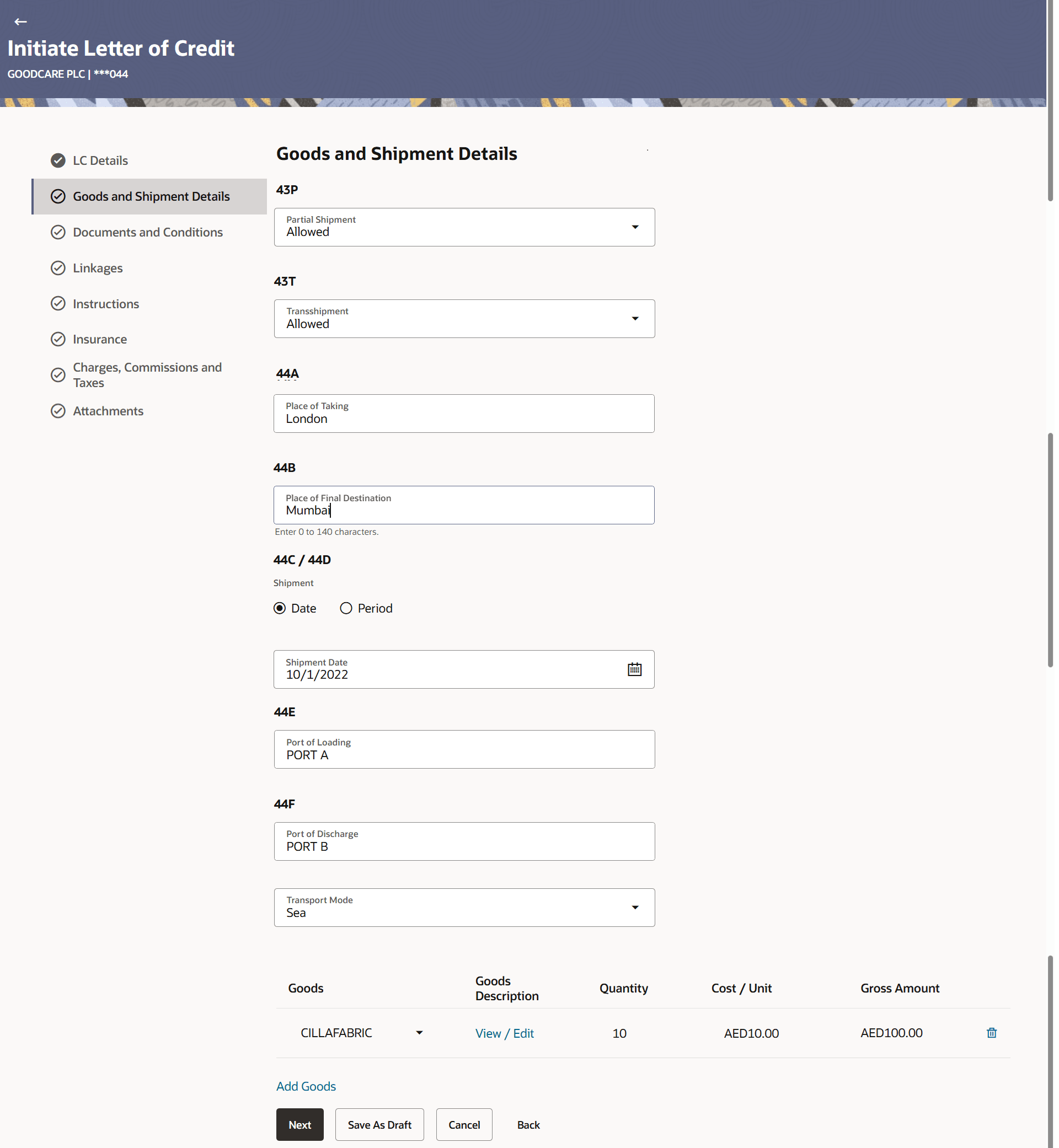Screen dimensions: 1059x1148
Task: Open the Shipment Date calendar picker
Action: pyautogui.click(x=634, y=669)
